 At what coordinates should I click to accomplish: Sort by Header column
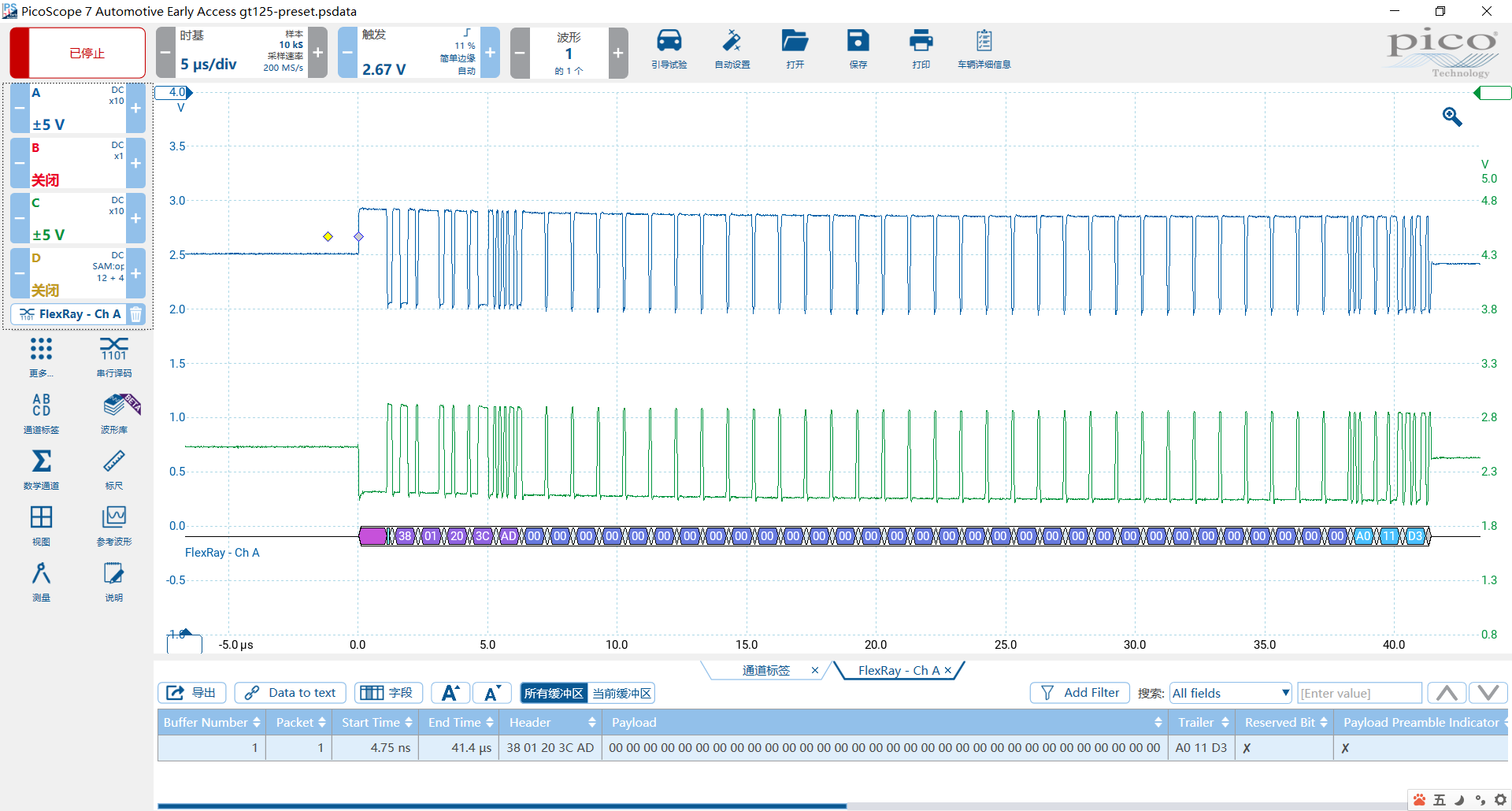(550, 722)
